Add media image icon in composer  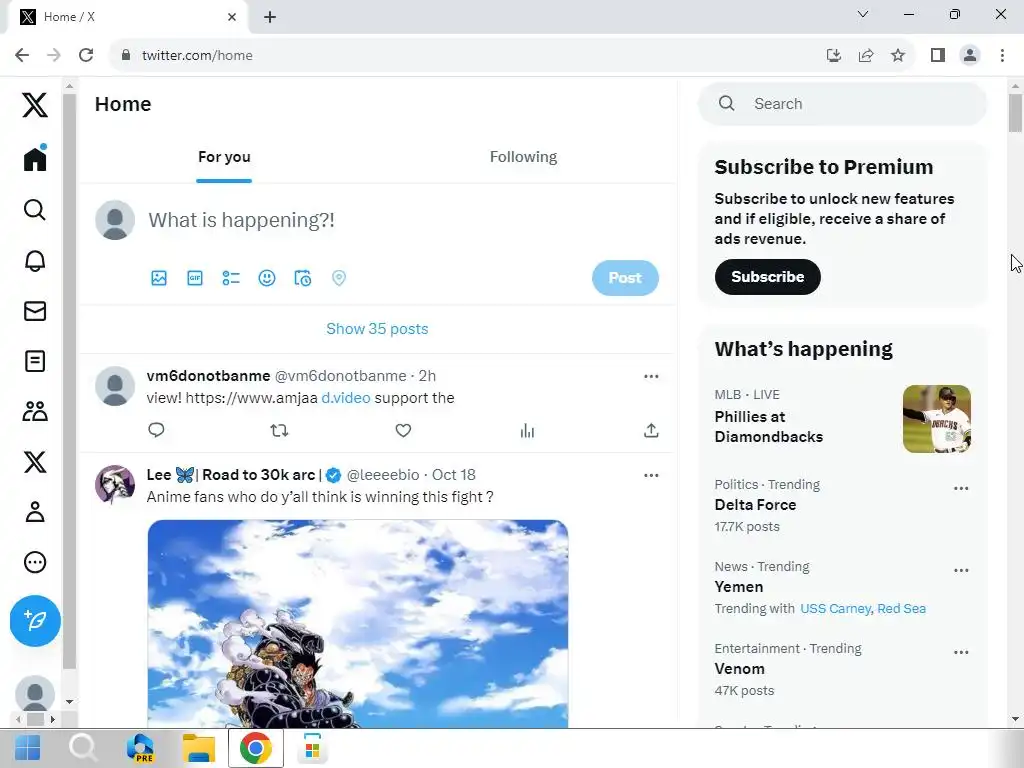point(159,278)
